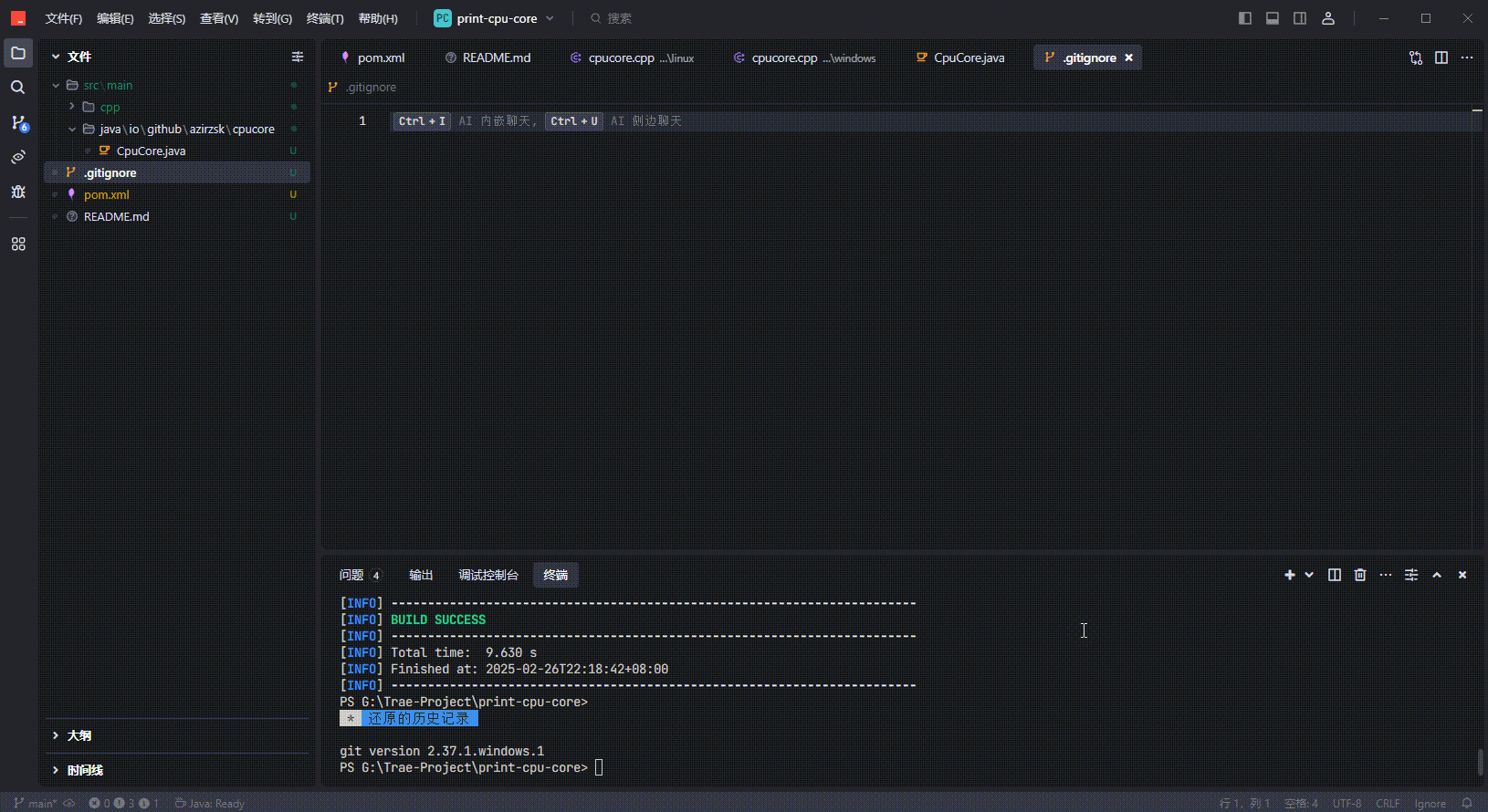The width and height of the screenshot is (1488, 812).
Task: Click the 搜索 search box in title bar
Action: 612,18
